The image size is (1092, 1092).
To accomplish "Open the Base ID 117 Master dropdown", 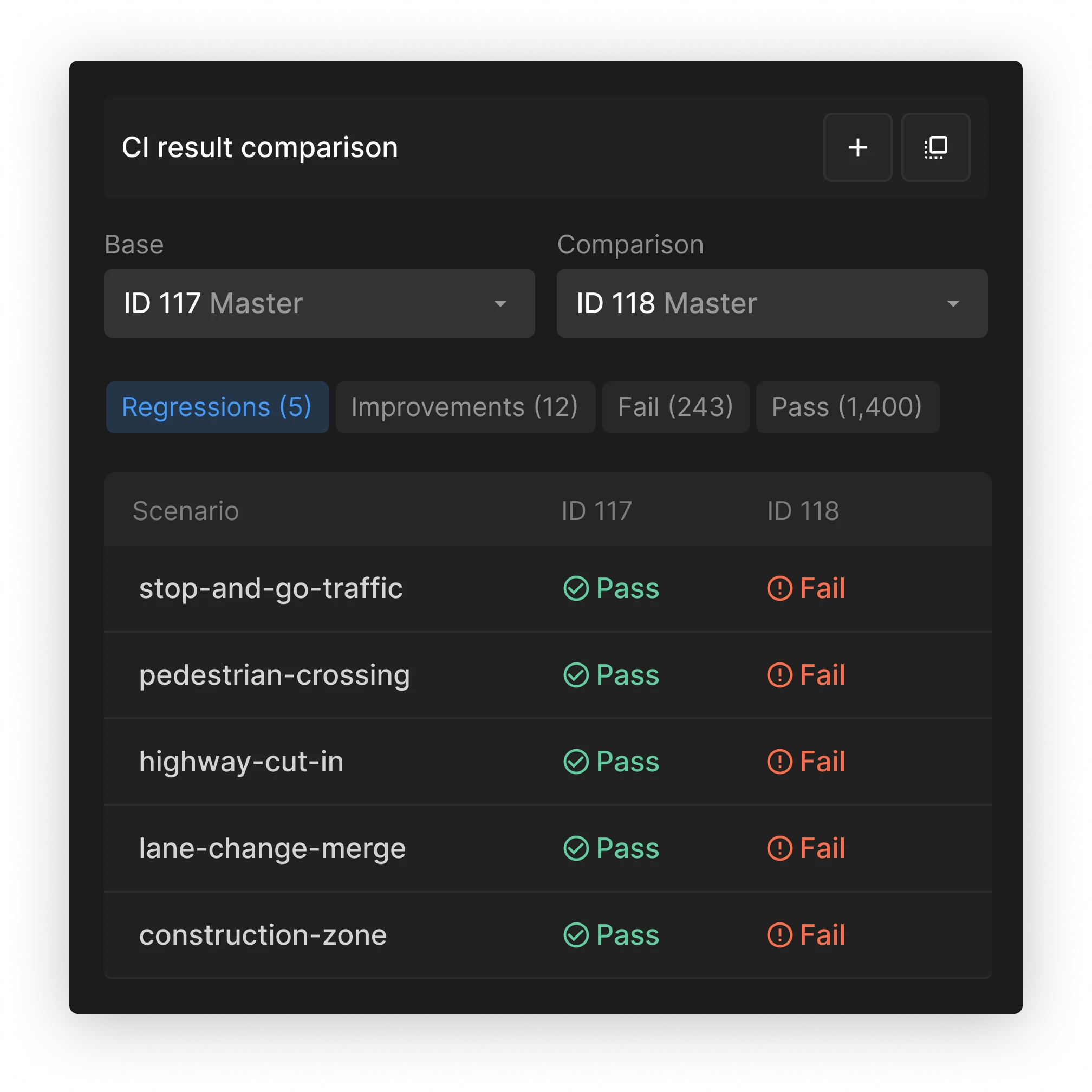I will [320, 303].
